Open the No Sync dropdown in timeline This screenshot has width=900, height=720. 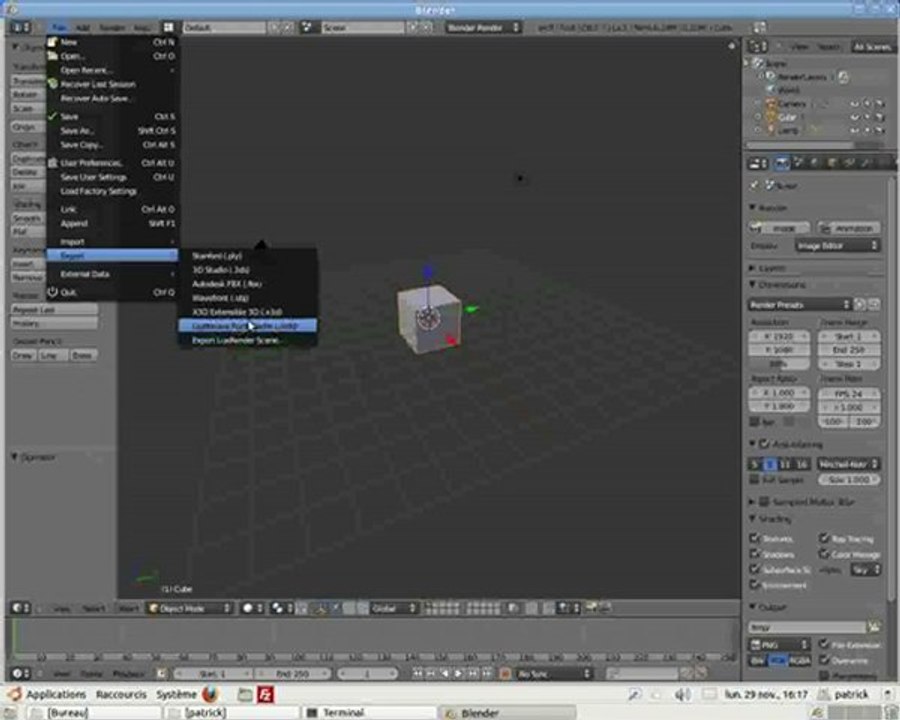(553, 673)
